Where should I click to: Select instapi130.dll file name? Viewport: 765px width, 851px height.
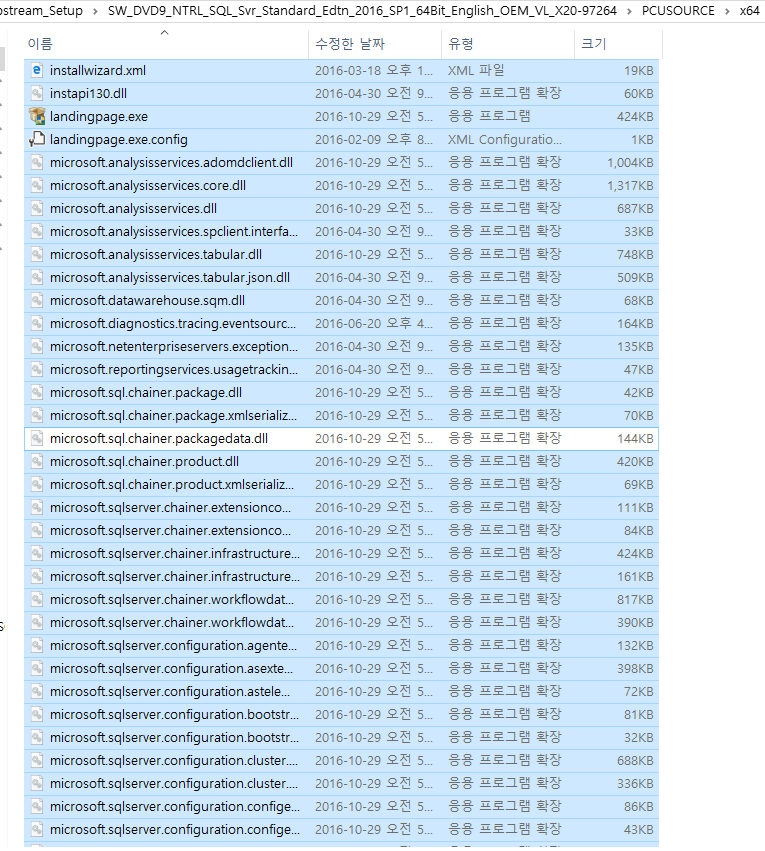click(x=88, y=93)
